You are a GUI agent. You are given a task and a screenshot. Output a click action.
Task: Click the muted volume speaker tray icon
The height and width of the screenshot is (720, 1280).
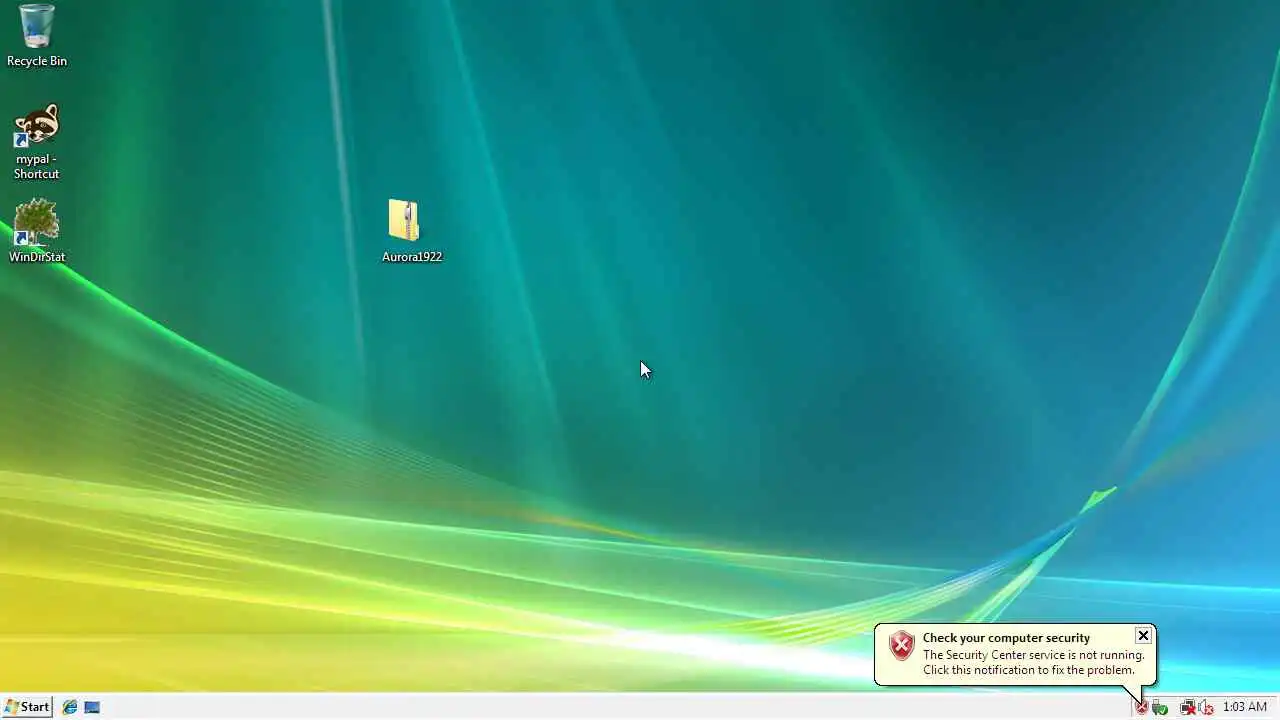coord(1206,708)
